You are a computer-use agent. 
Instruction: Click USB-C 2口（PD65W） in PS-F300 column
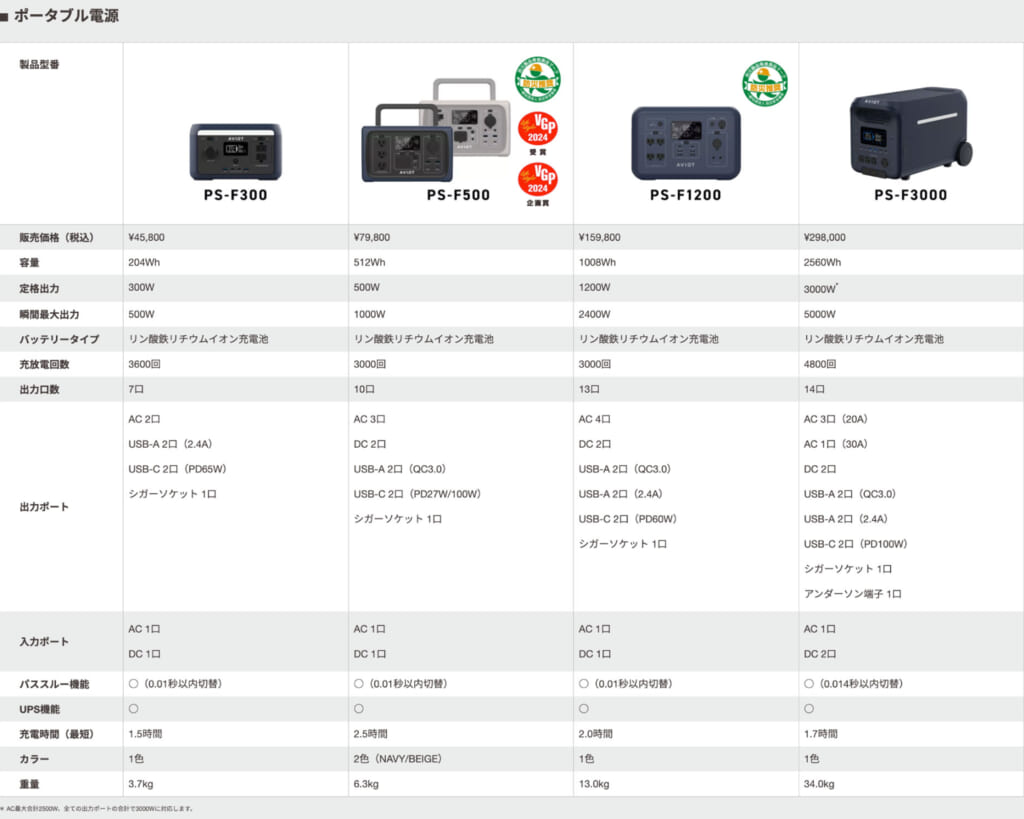178,469
